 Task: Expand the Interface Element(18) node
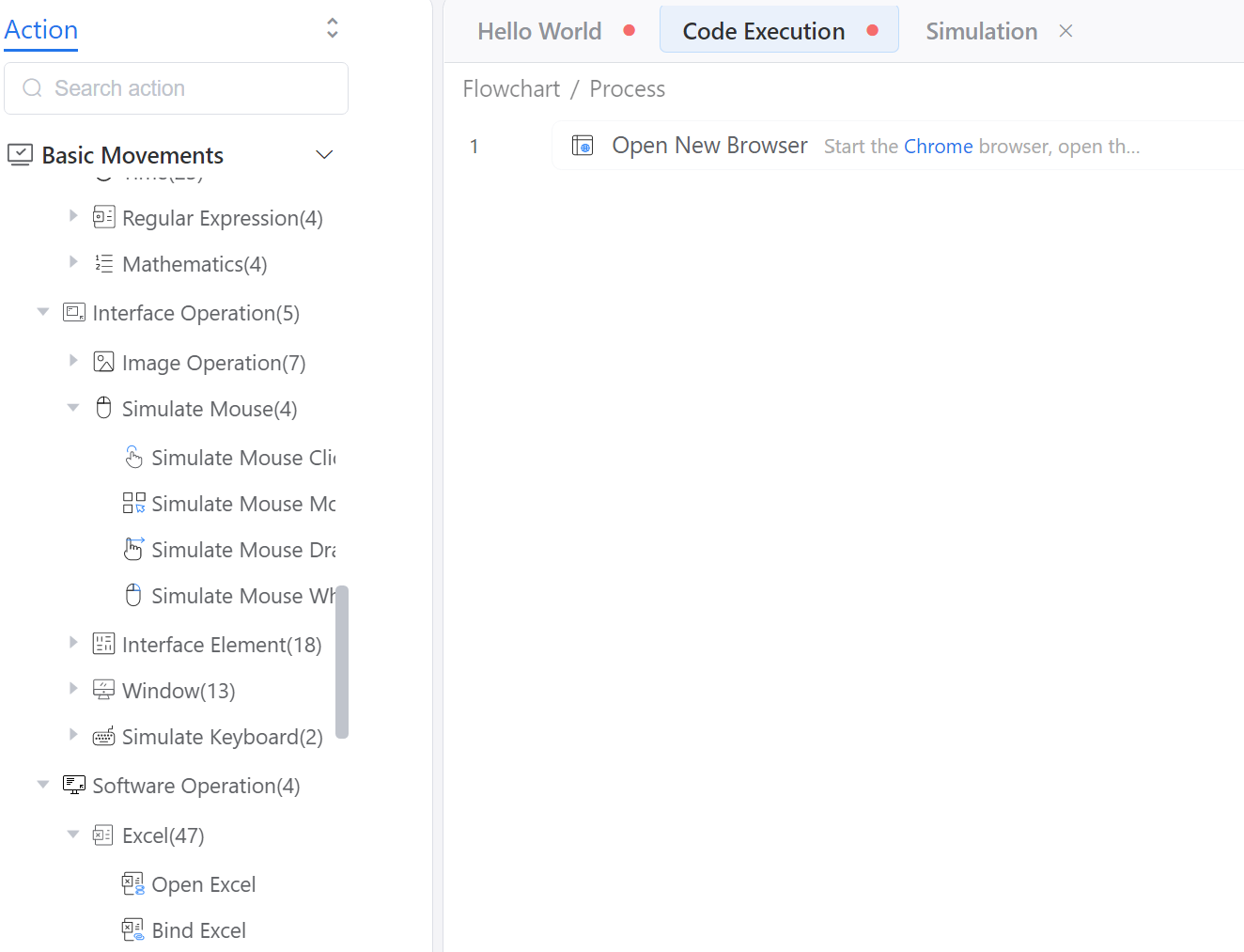[73, 643]
